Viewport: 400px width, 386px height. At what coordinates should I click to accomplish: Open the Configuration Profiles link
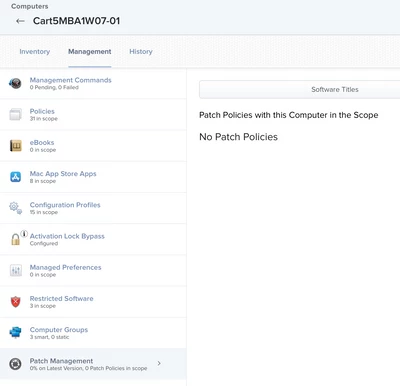pyautogui.click(x=65, y=205)
